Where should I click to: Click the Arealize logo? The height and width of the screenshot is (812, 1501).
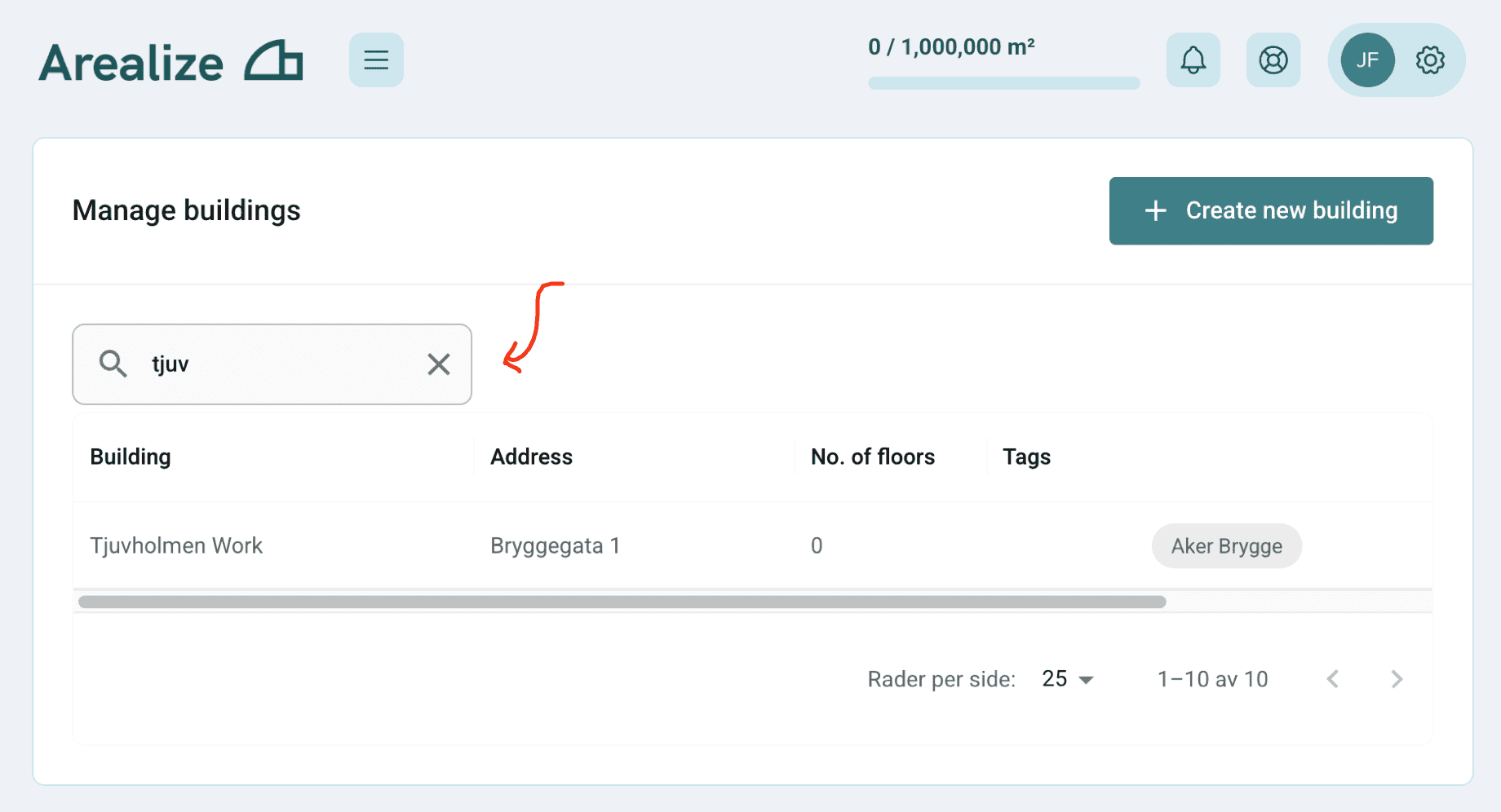click(171, 62)
